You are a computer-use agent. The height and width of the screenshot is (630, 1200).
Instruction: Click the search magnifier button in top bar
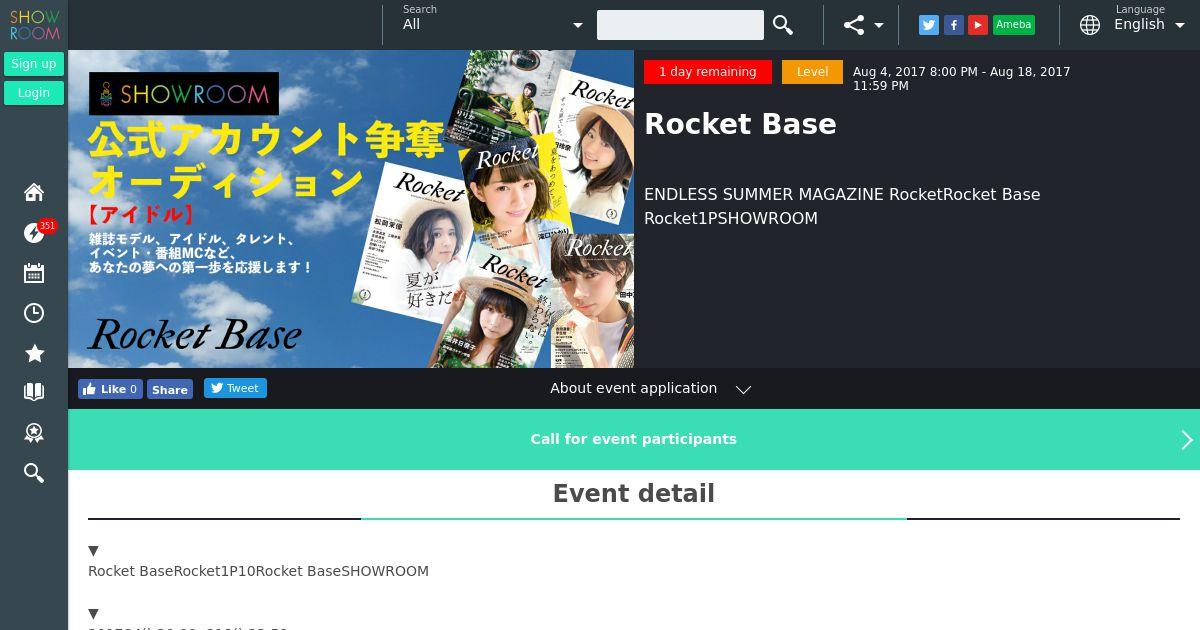pyautogui.click(x=783, y=25)
